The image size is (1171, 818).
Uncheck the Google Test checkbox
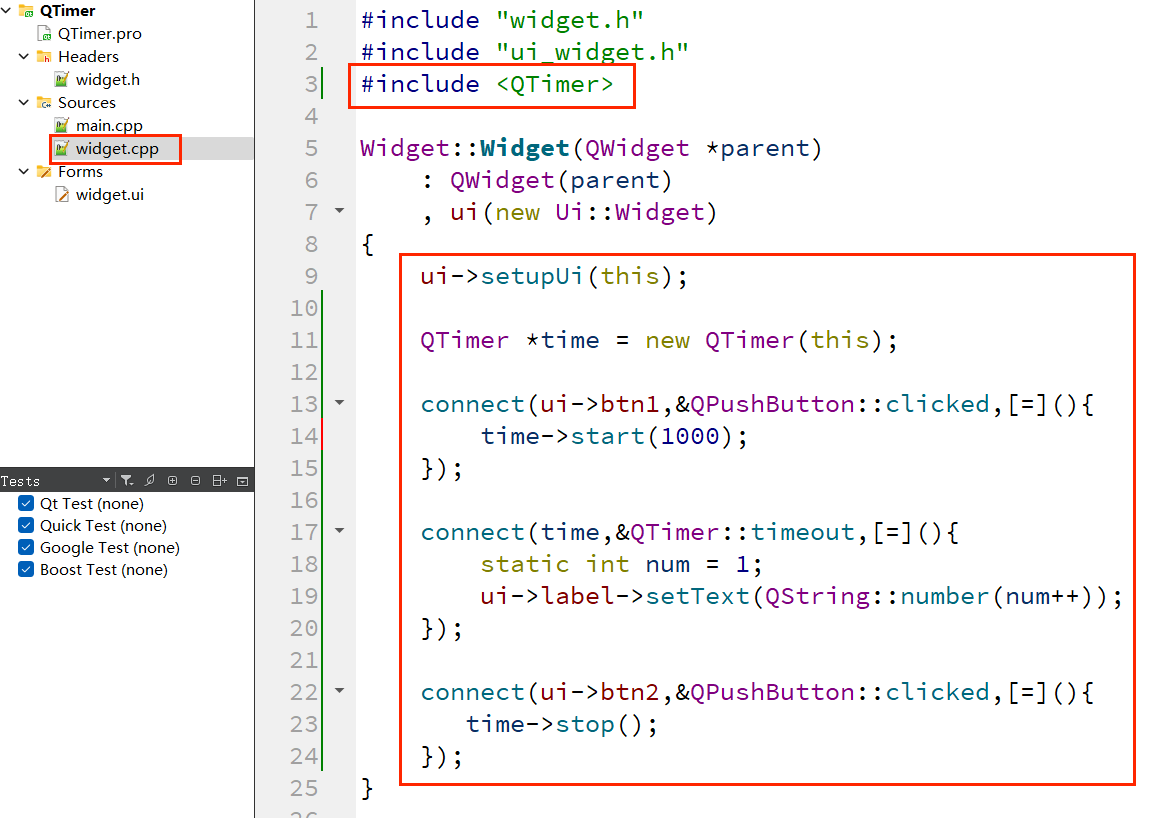tap(26, 547)
